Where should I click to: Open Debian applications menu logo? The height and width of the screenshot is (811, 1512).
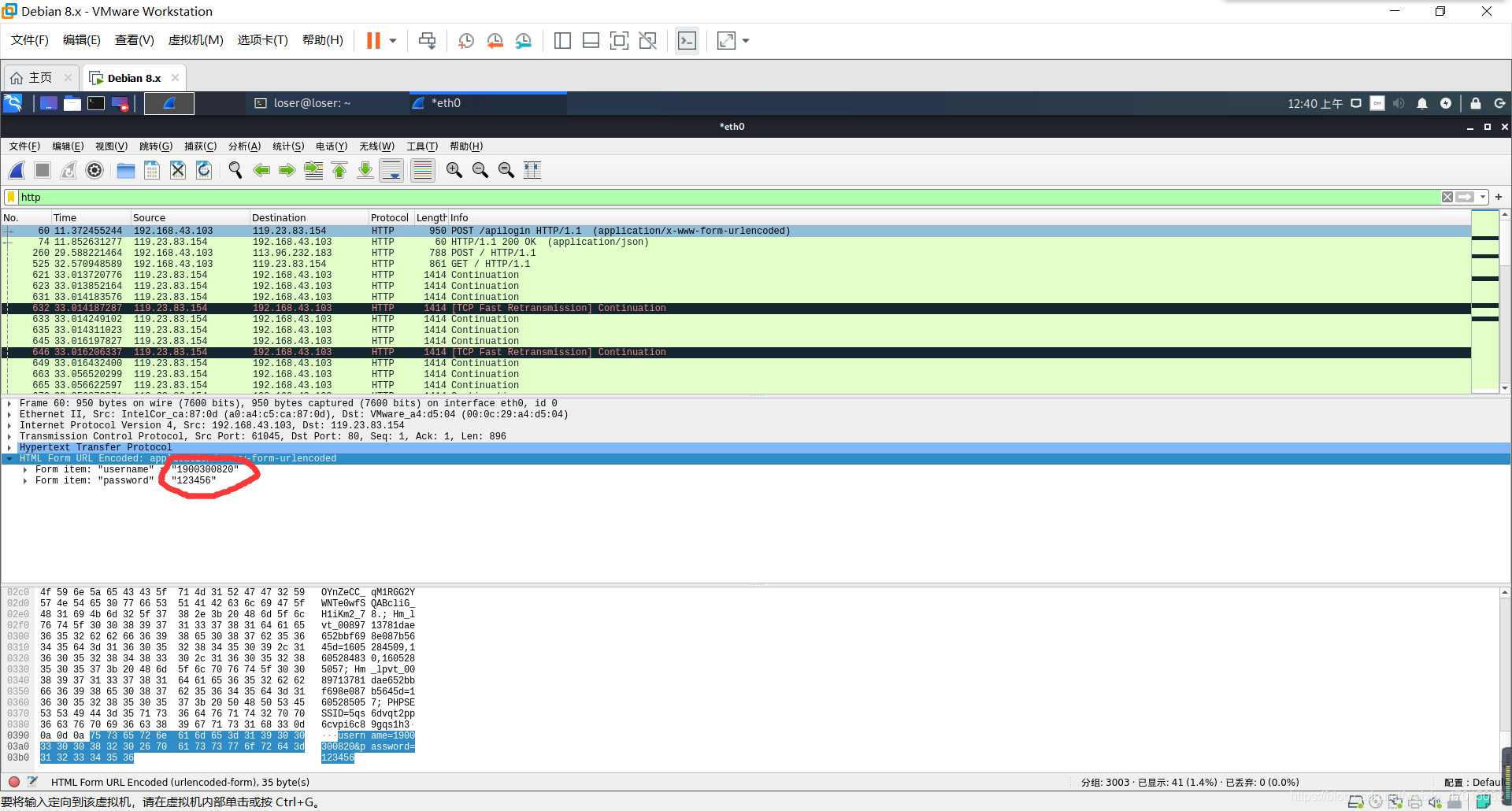click(13, 103)
